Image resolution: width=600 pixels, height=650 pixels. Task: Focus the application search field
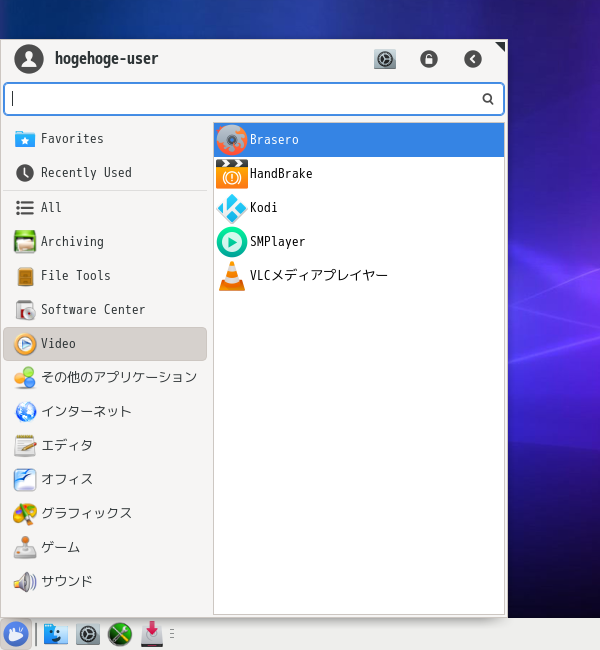click(x=254, y=99)
